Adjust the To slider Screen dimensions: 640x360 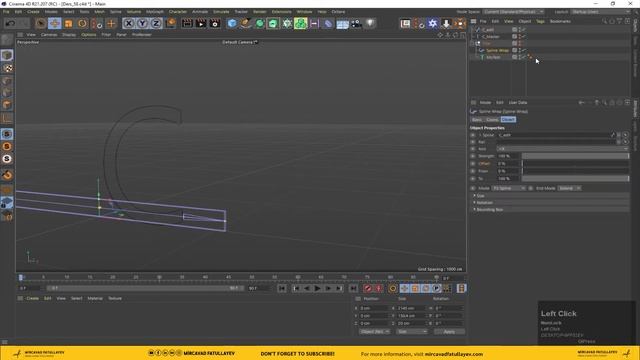click(576, 178)
